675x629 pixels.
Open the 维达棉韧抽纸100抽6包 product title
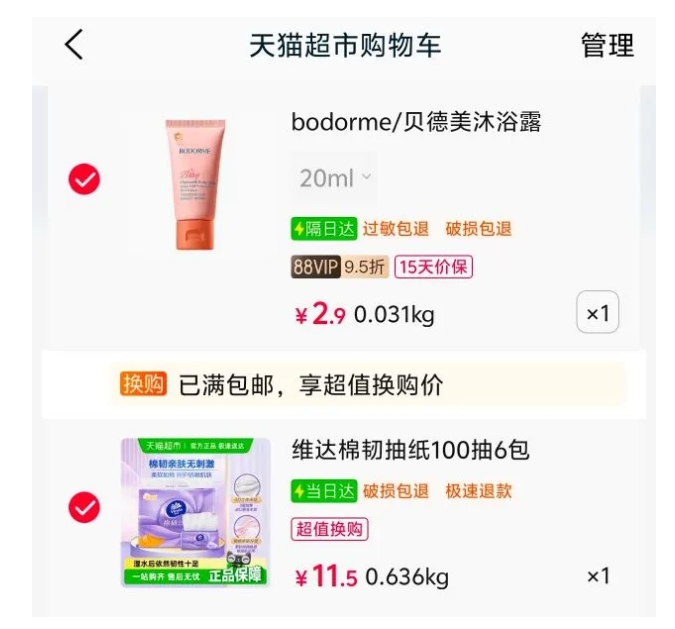(410, 450)
